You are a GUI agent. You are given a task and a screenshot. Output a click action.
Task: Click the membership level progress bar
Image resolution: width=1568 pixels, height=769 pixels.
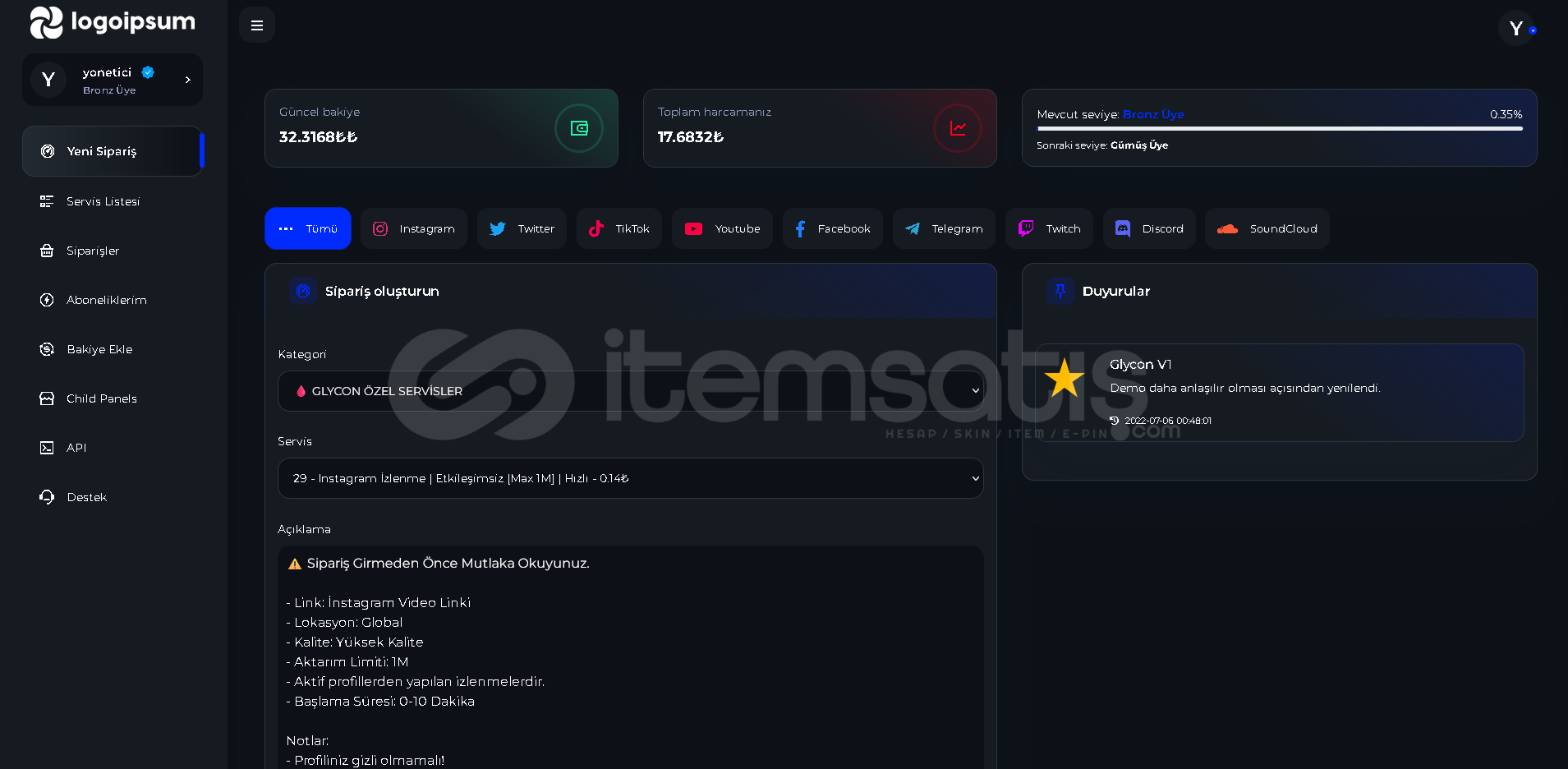1280,128
